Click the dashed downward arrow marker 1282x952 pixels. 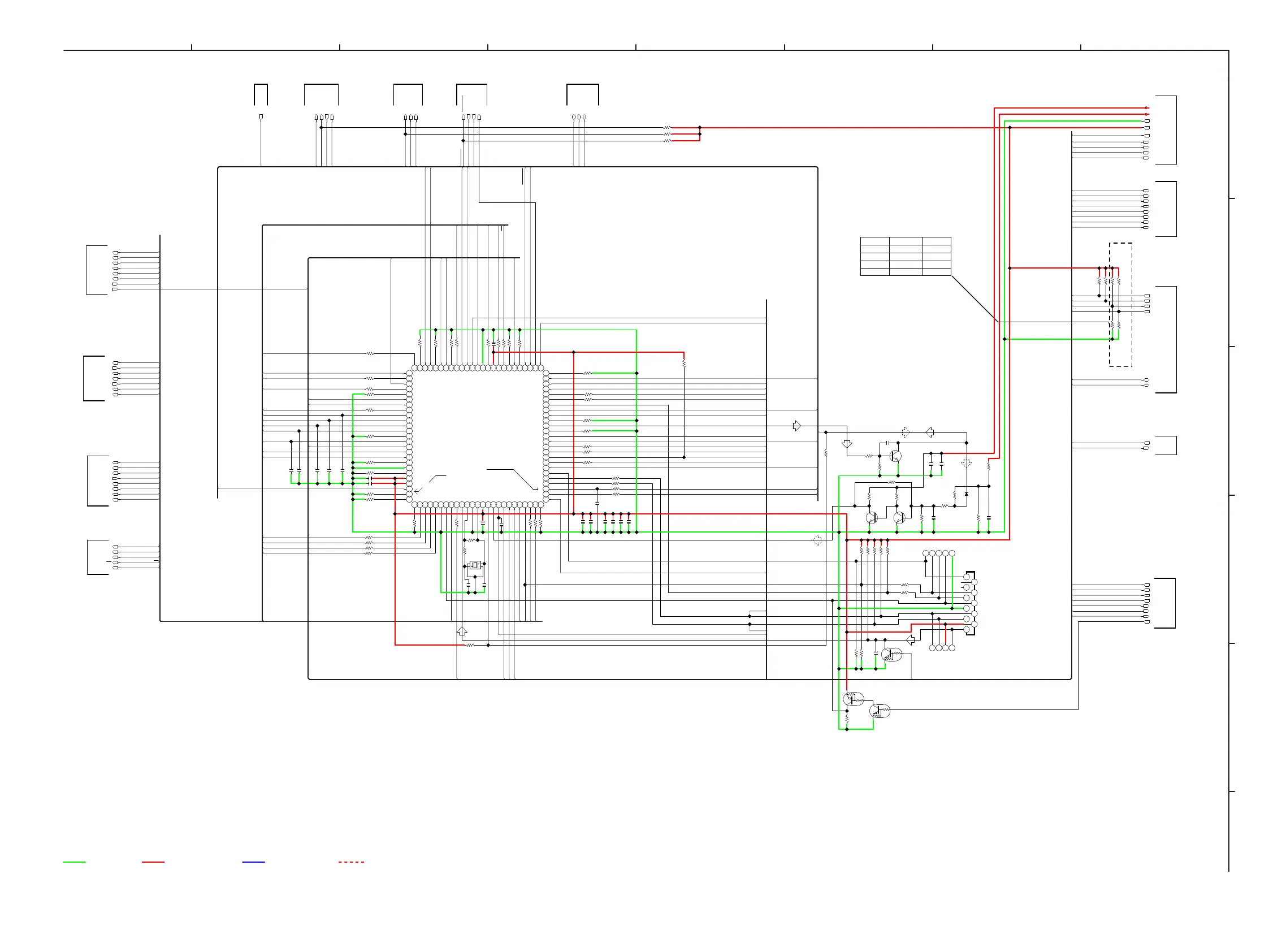[x=966, y=463]
